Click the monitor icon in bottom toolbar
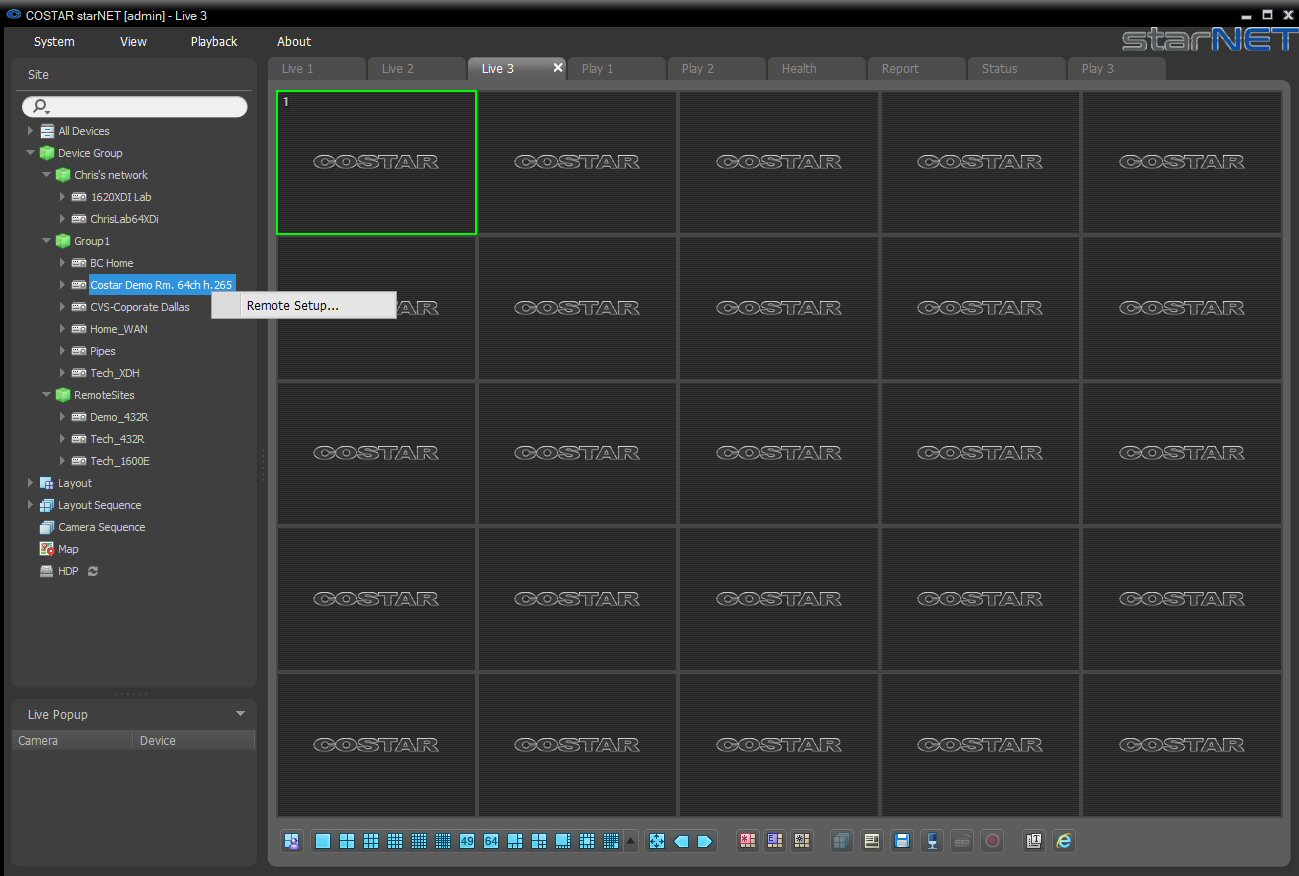1299x876 pixels. [932, 841]
